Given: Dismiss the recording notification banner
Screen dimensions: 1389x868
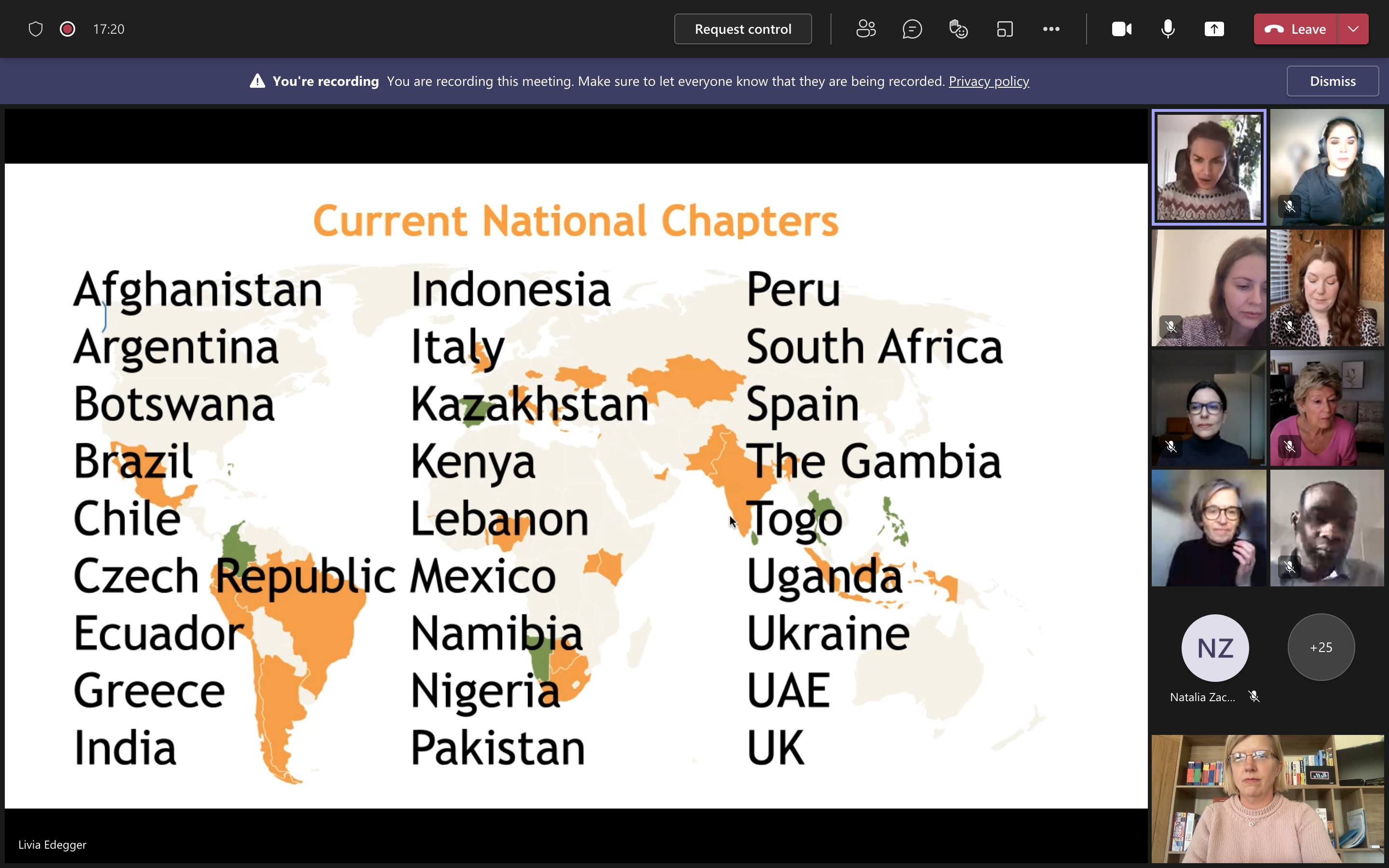Looking at the screenshot, I should (1332, 81).
